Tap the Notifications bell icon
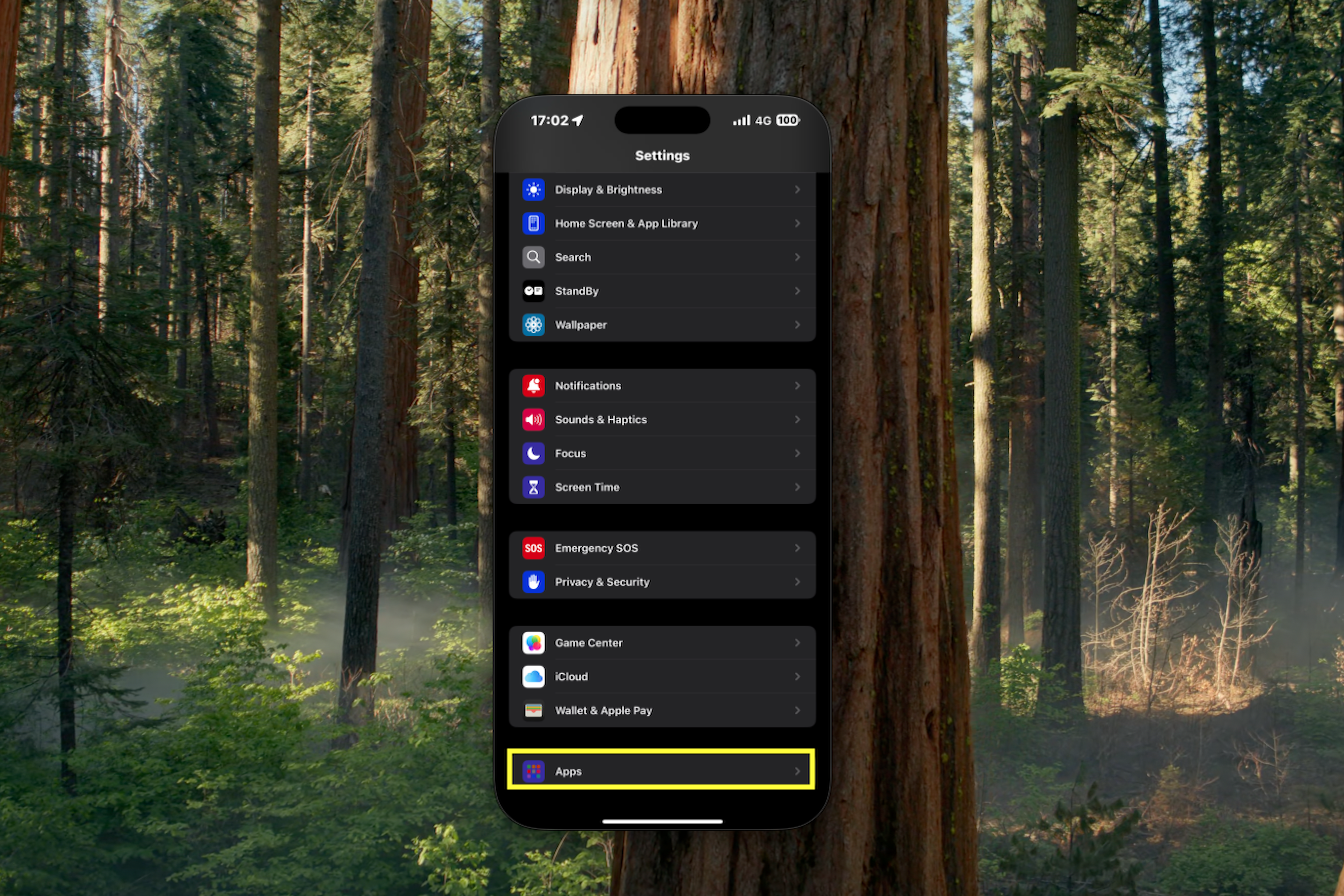The height and width of the screenshot is (896, 1344). pyautogui.click(x=533, y=386)
